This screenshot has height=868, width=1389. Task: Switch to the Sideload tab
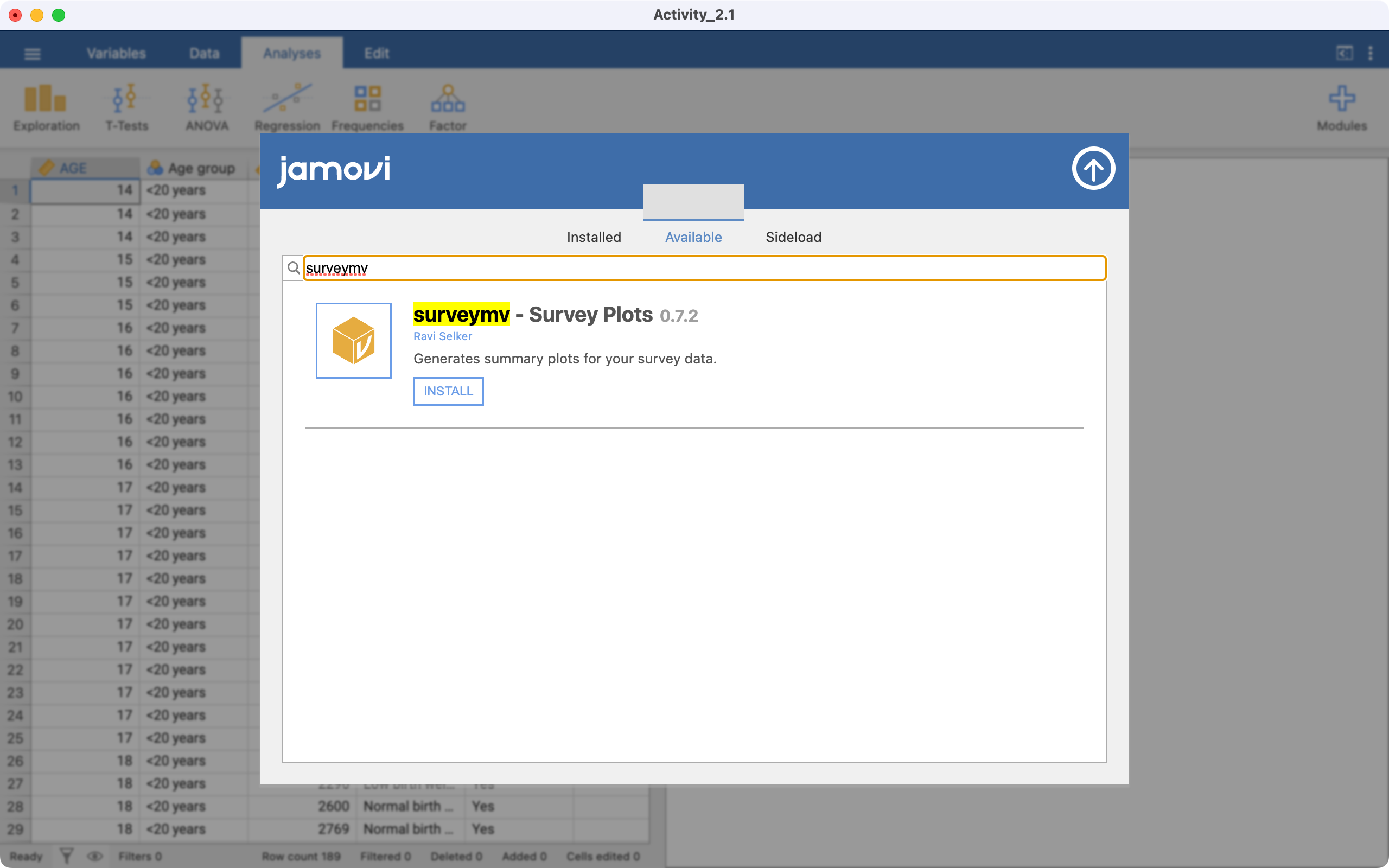pyautogui.click(x=793, y=237)
